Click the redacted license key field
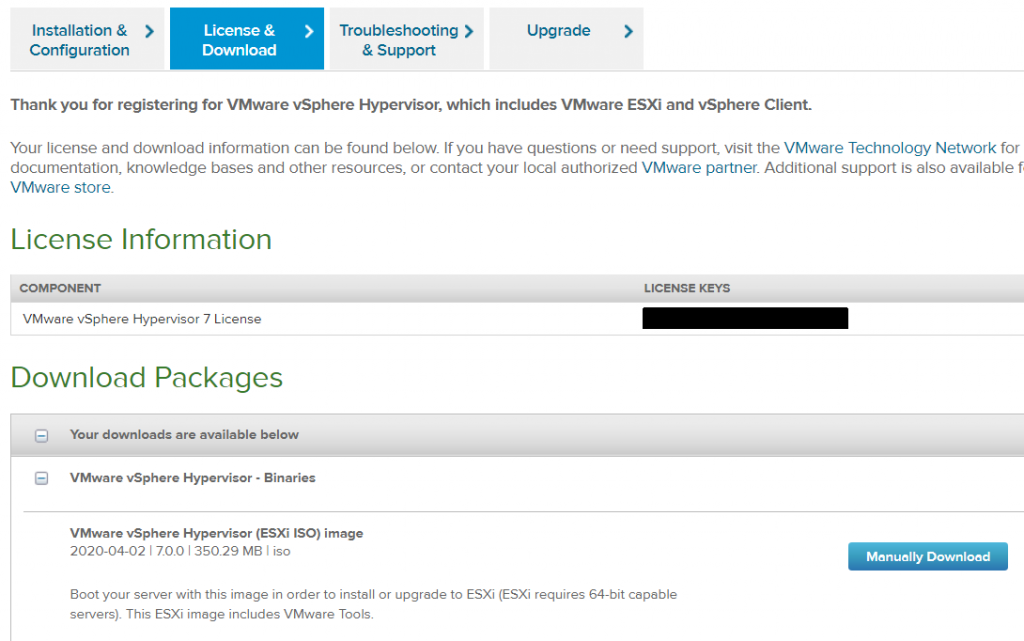 745,318
